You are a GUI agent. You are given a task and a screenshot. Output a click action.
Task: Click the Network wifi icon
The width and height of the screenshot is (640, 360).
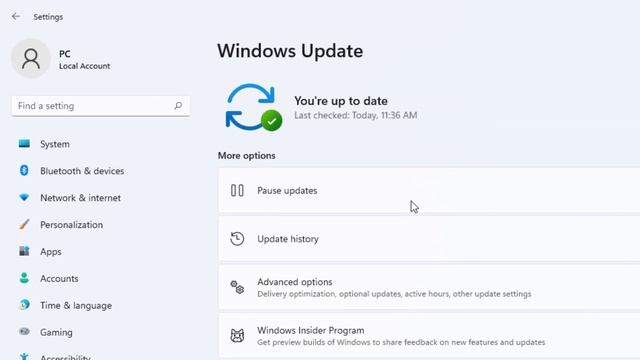pyautogui.click(x=24, y=198)
